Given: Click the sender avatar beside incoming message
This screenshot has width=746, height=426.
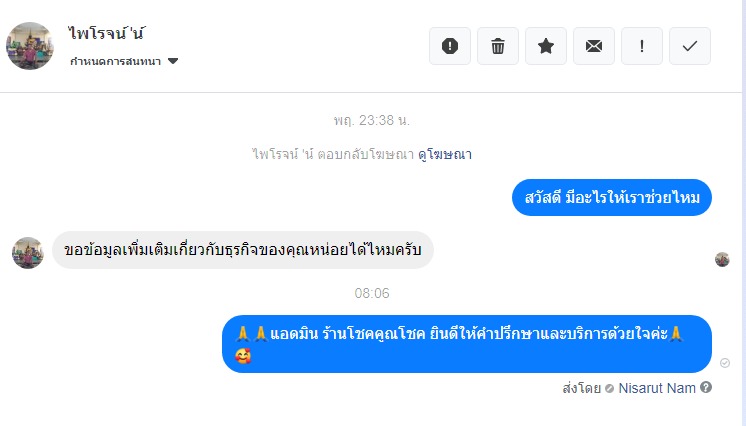Looking at the screenshot, I should pyautogui.click(x=28, y=253).
